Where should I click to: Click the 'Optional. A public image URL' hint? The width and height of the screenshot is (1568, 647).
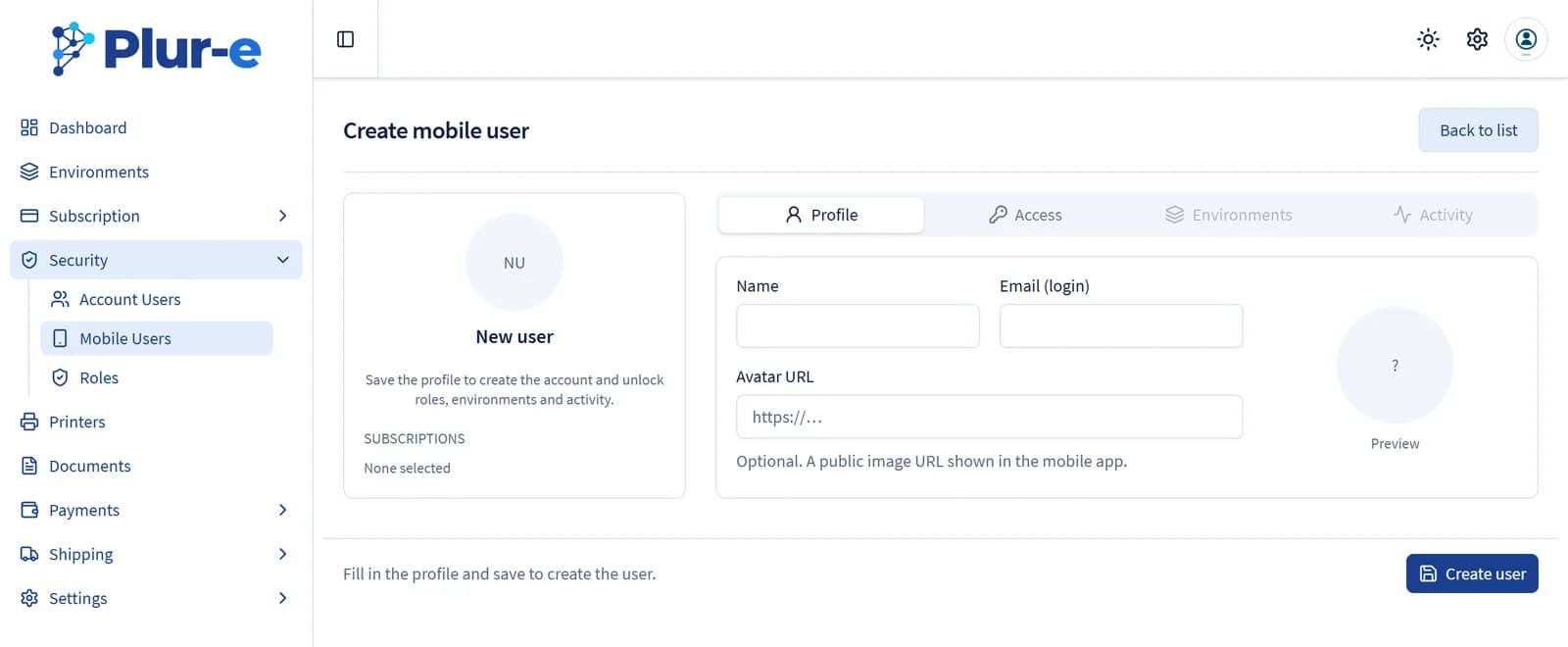(x=932, y=461)
